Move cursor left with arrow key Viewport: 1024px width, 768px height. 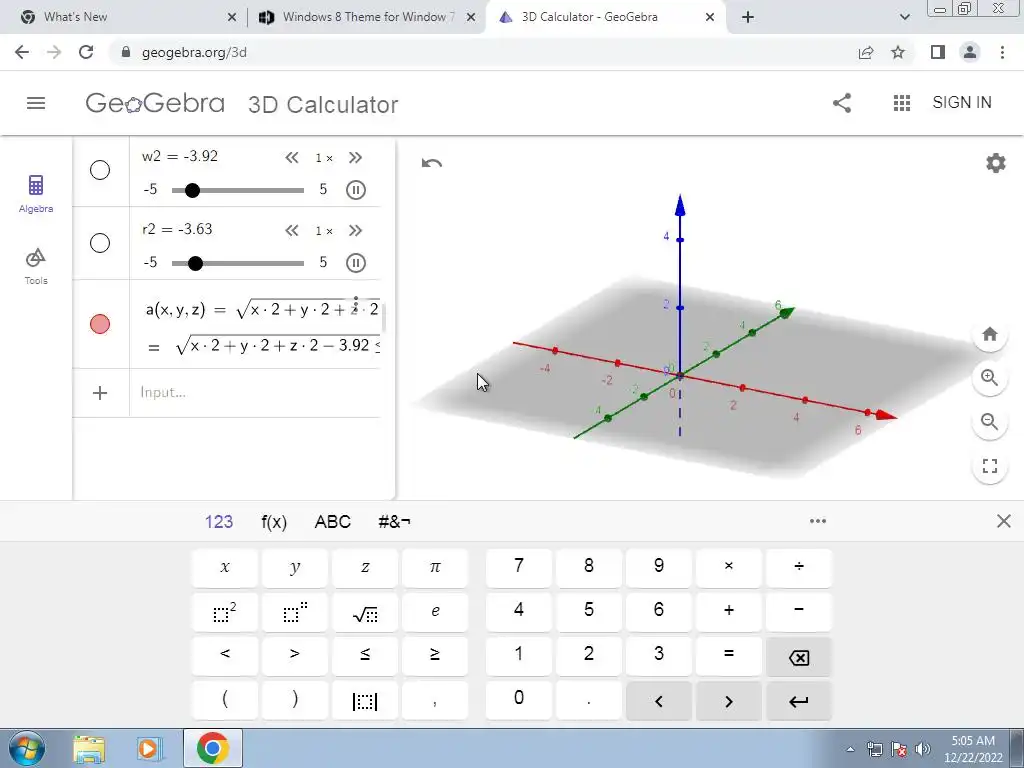(659, 701)
